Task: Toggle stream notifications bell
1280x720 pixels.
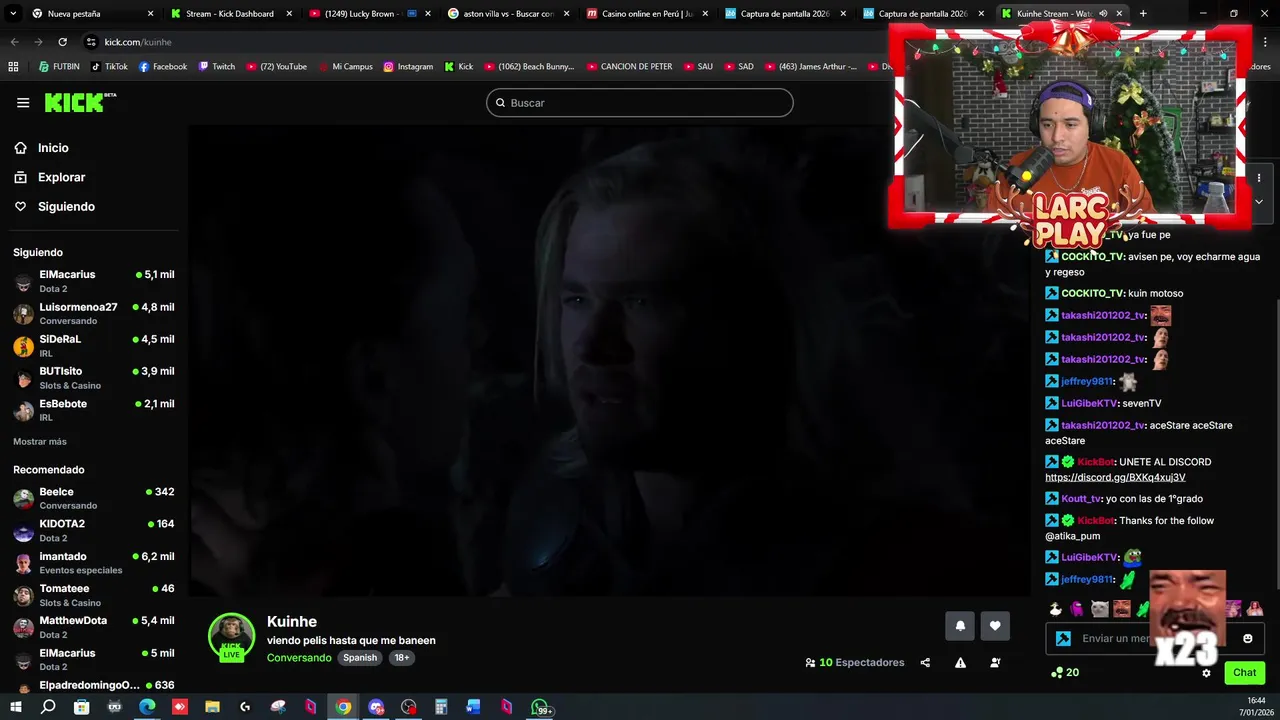Action: [960, 626]
